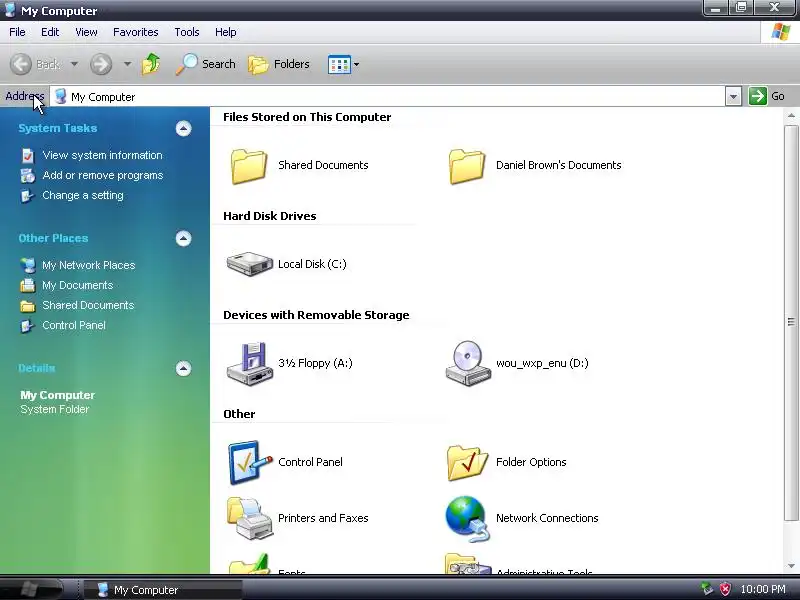Click Control Panel sidebar icon
Image resolution: width=800 pixels, height=600 pixels.
[27, 326]
